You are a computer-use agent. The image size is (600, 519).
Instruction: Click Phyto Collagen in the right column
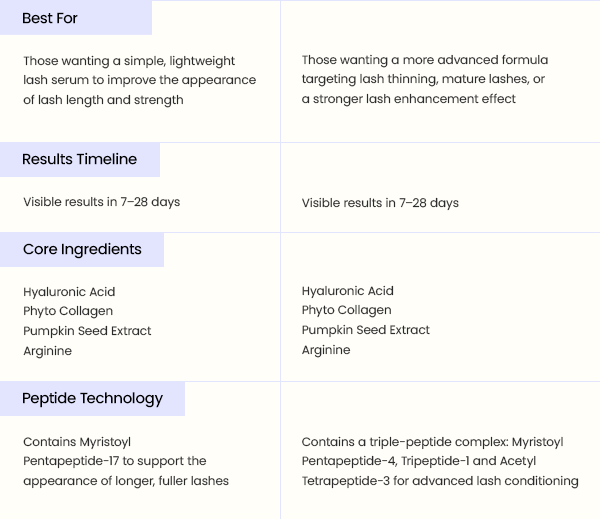click(346, 310)
